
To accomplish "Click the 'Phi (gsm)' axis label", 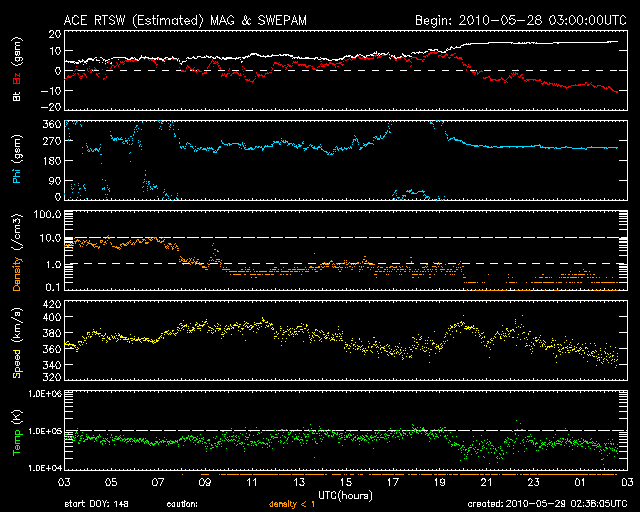I will pyautogui.click(x=17, y=159).
